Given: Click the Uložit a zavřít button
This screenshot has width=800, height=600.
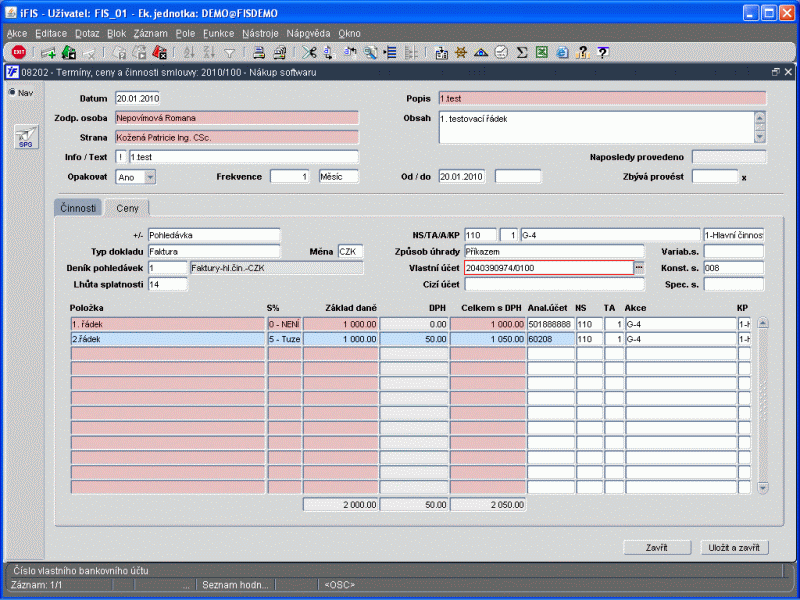Looking at the screenshot, I should [x=734, y=547].
